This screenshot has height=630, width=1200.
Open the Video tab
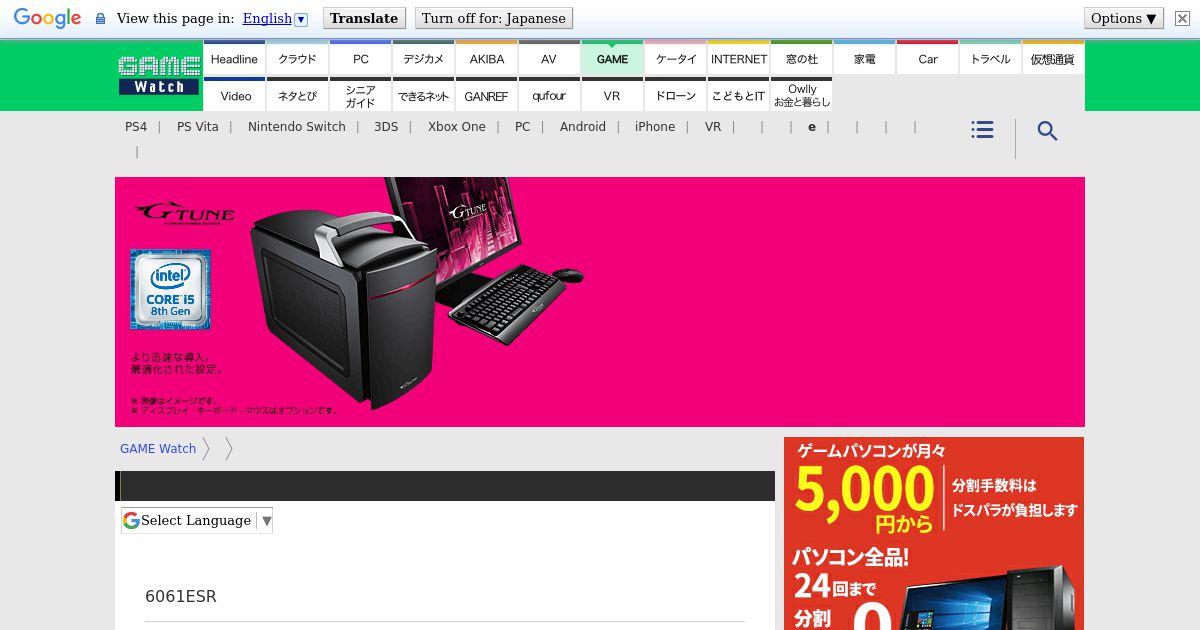pyautogui.click(x=234, y=95)
